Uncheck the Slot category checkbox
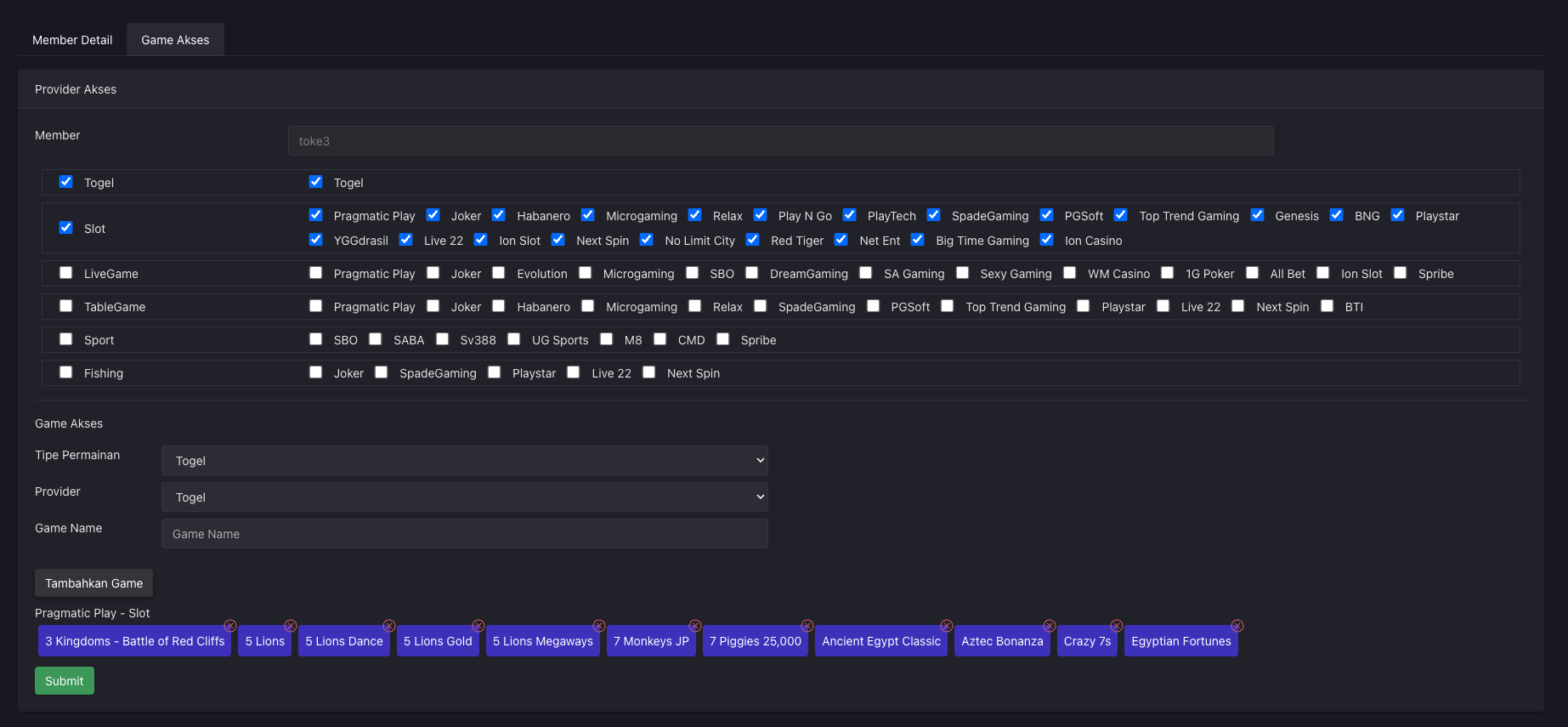 point(65,228)
